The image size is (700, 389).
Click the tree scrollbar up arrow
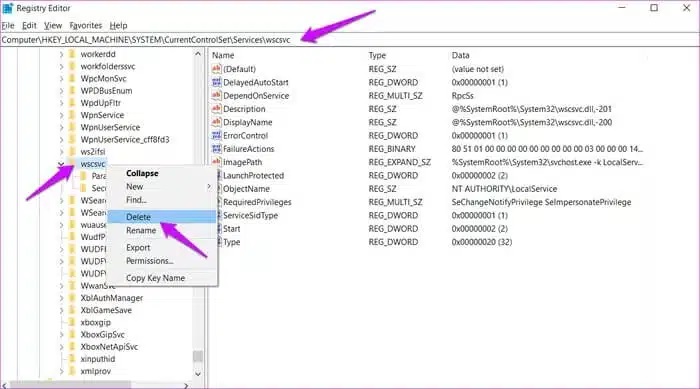pyautogui.click(x=198, y=54)
